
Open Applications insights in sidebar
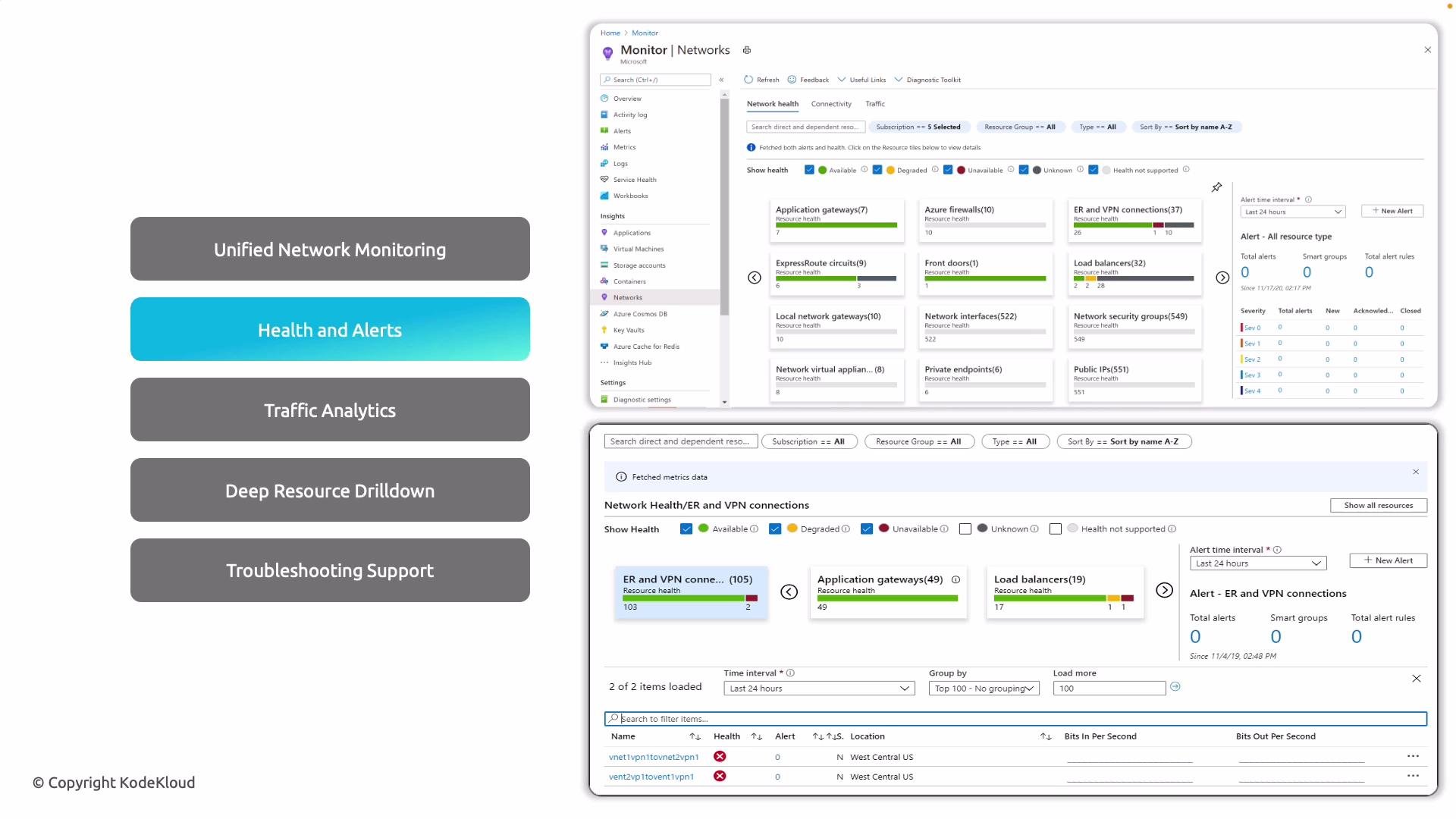[x=632, y=233]
